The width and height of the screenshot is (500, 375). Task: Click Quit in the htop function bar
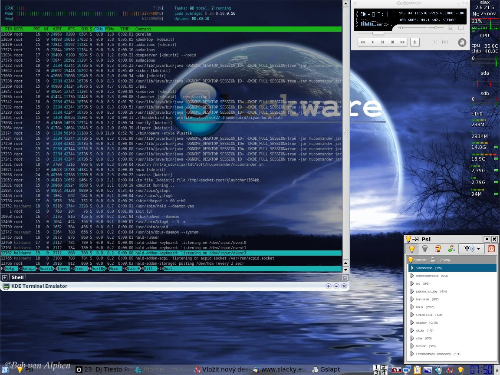[168, 268]
